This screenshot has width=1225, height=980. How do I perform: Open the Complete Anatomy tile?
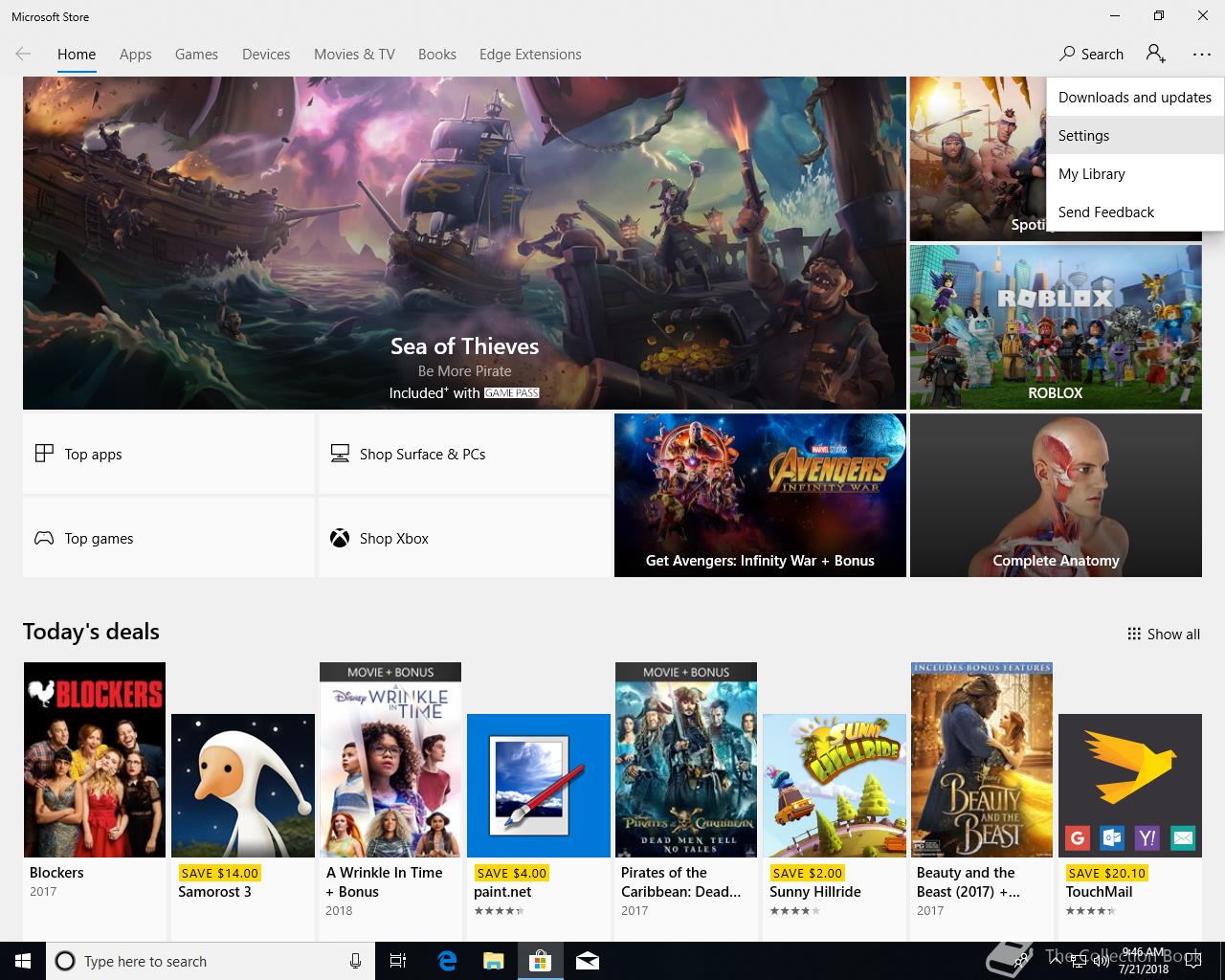(x=1056, y=495)
